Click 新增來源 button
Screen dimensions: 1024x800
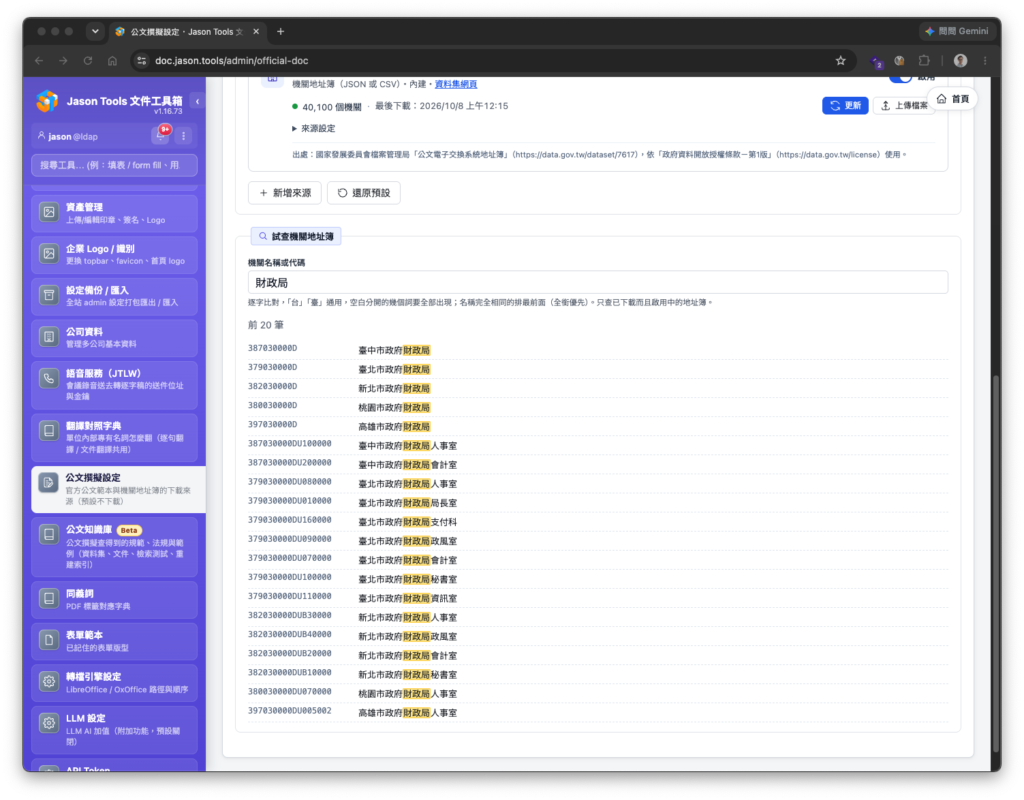[285, 193]
